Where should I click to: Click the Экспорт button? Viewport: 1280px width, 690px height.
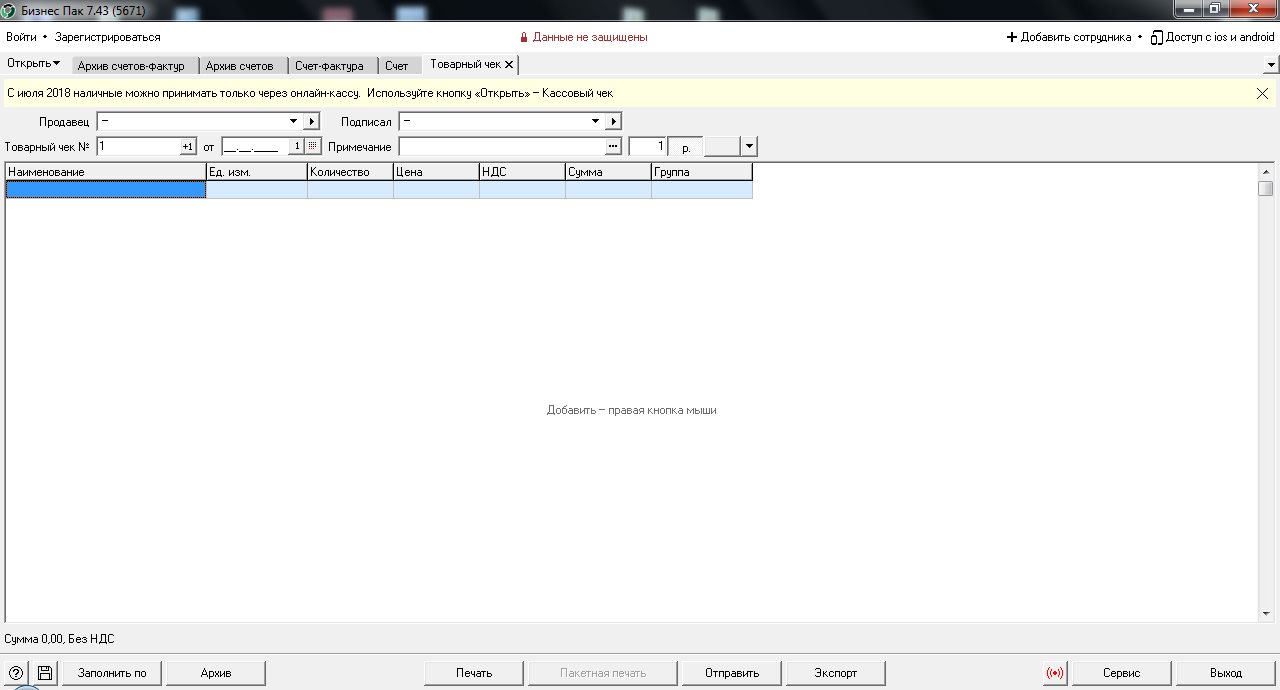[835, 673]
